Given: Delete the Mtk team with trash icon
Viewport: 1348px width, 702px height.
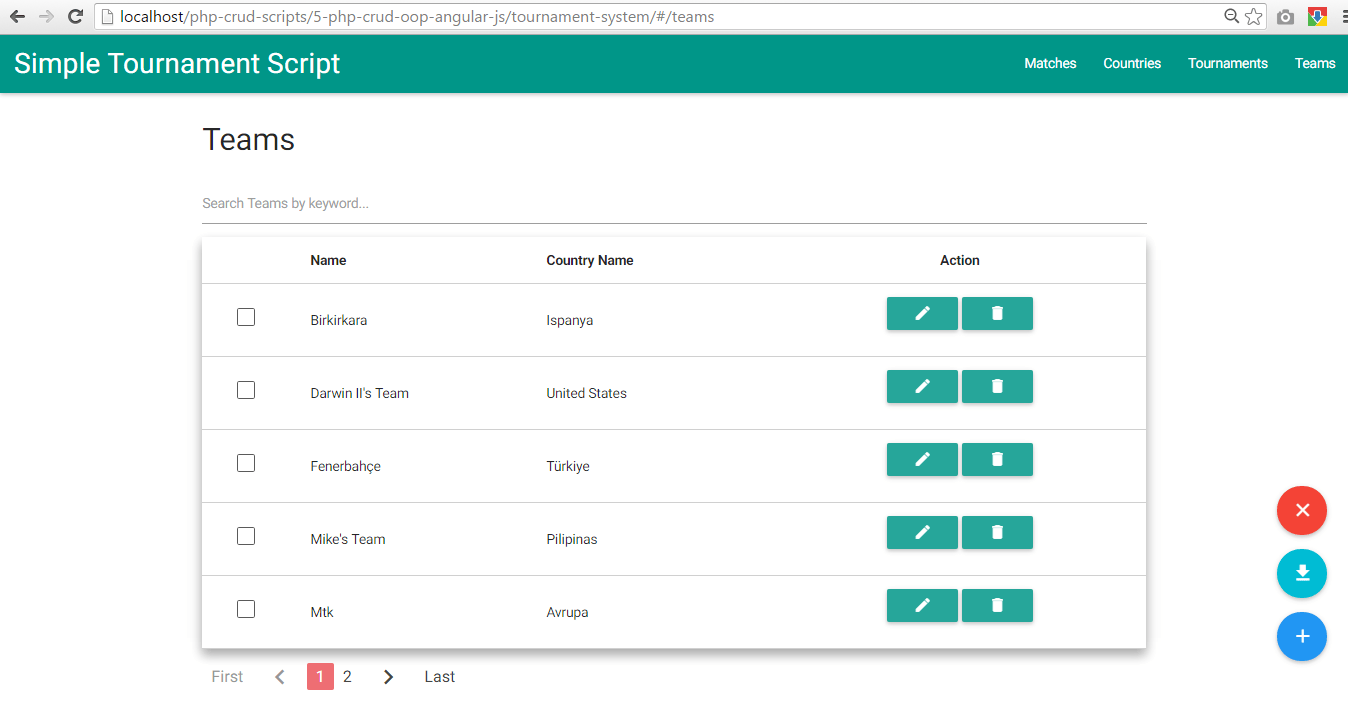Looking at the screenshot, I should tap(997, 605).
